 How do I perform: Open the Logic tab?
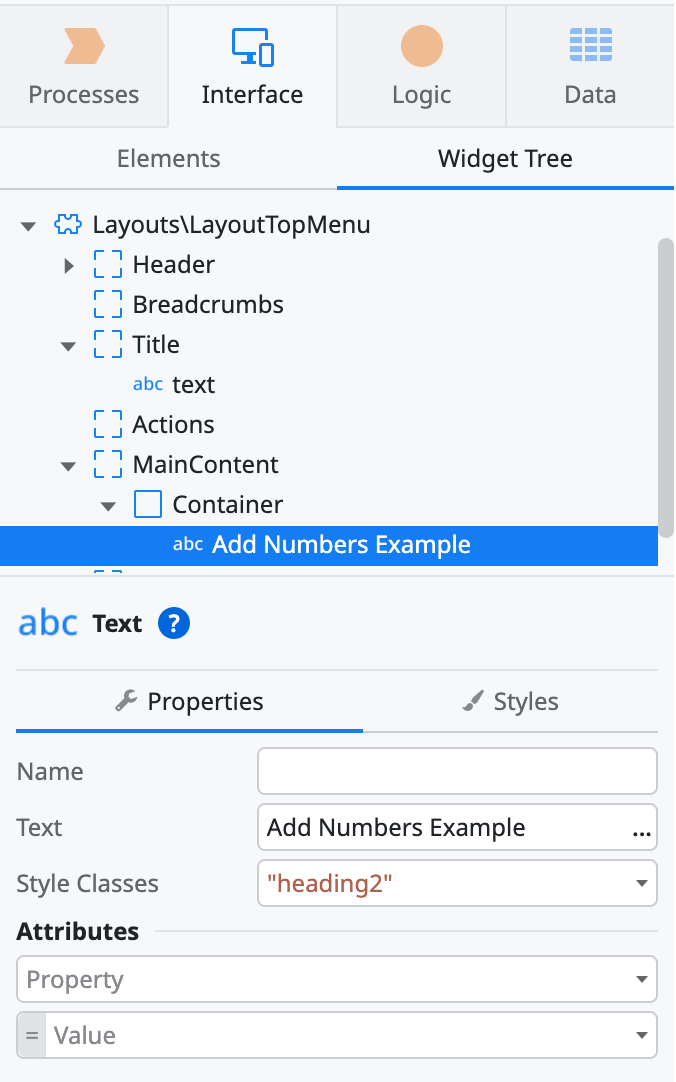click(x=421, y=67)
